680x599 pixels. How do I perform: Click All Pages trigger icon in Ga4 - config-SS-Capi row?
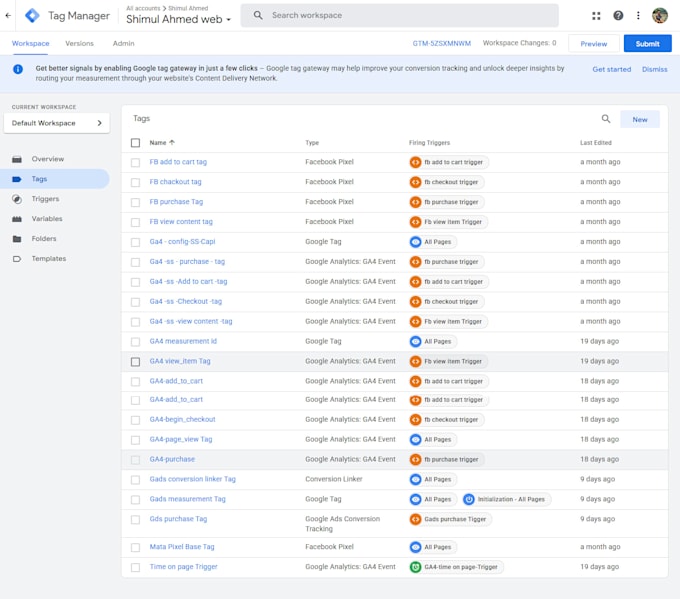(x=415, y=242)
